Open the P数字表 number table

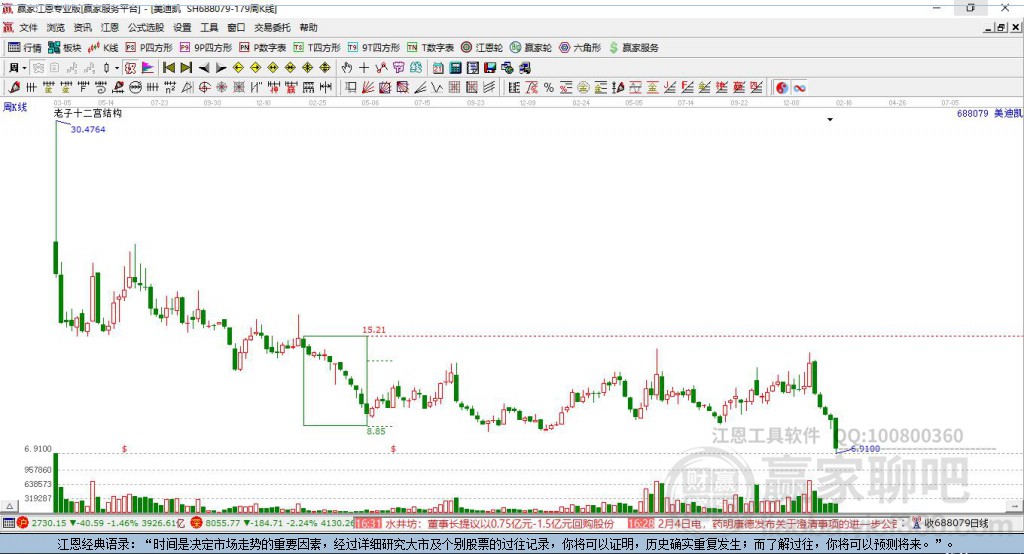click(263, 48)
